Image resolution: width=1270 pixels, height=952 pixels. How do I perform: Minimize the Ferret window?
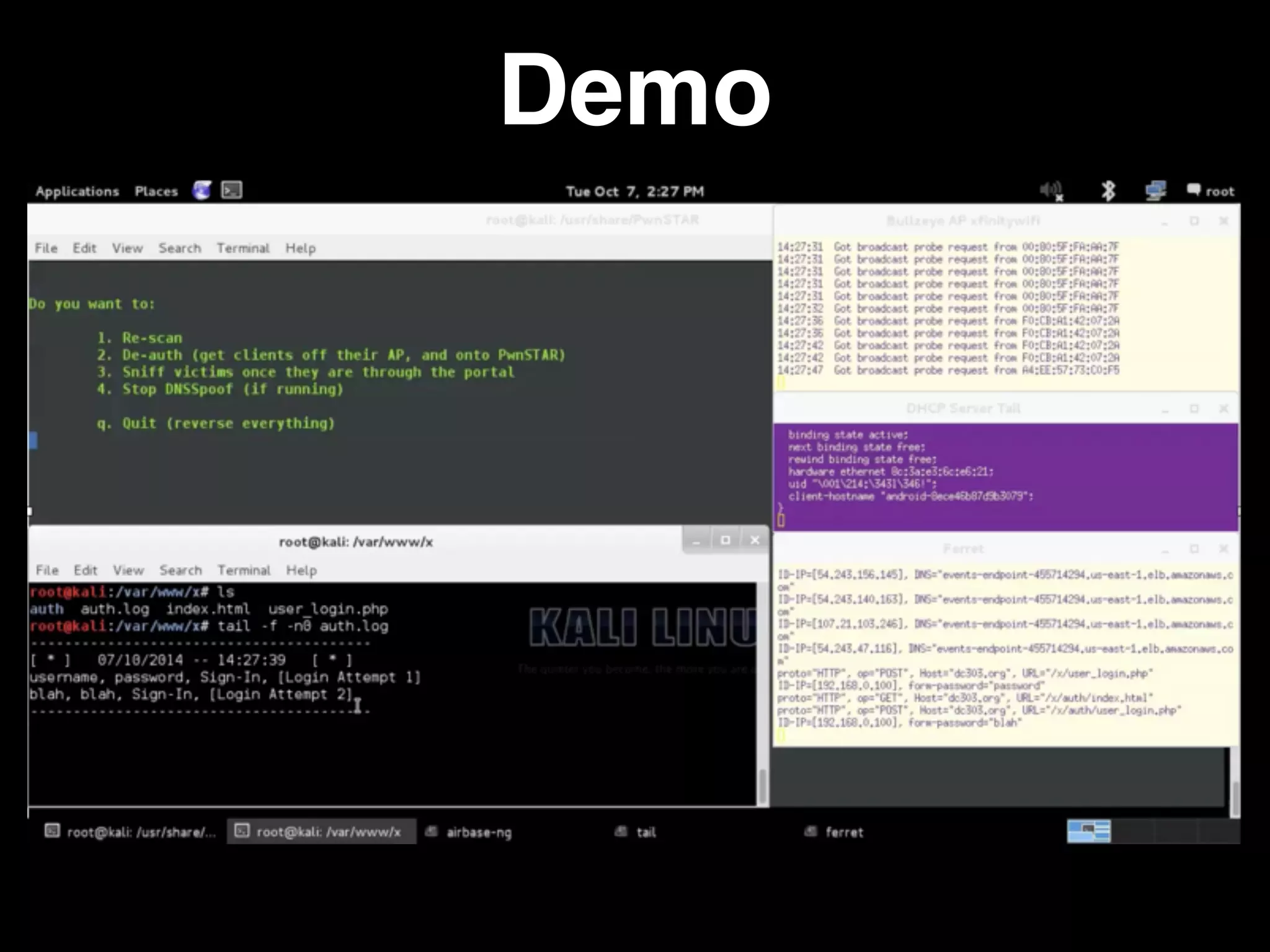(1165, 550)
